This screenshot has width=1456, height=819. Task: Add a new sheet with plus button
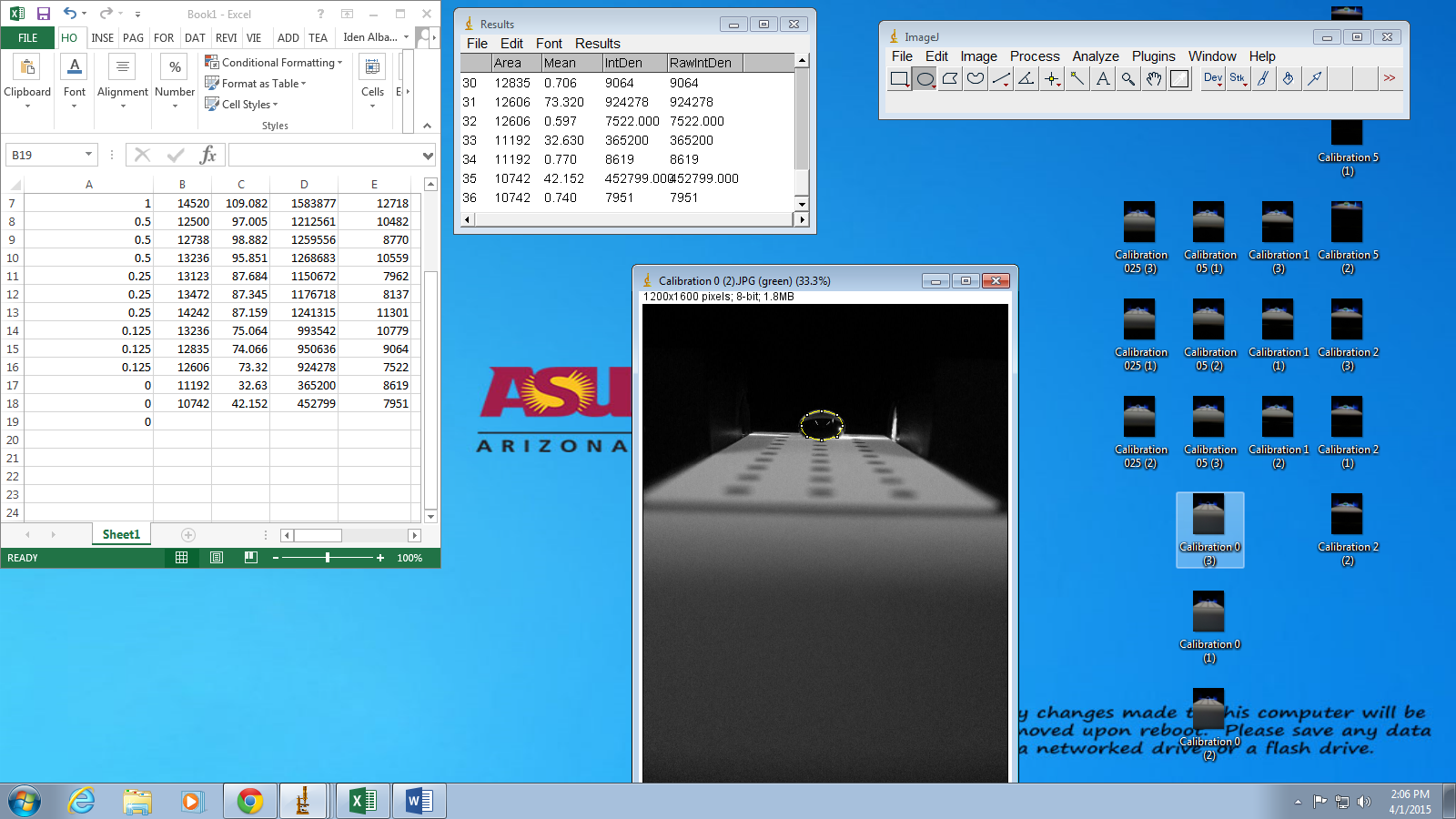pyautogui.click(x=188, y=535)
